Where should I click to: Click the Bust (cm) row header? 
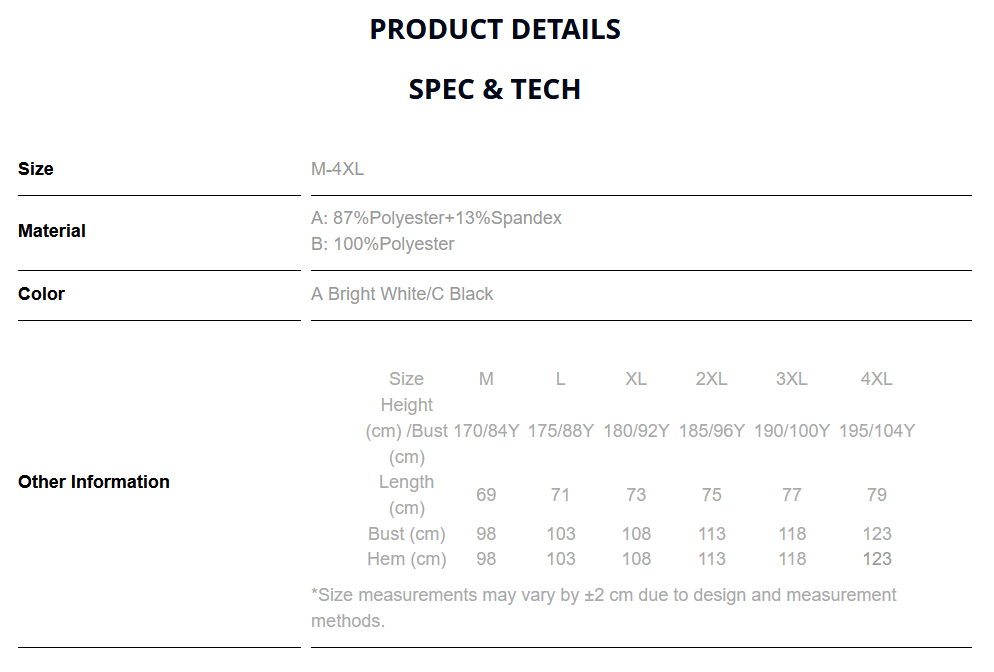click(406, 534)
